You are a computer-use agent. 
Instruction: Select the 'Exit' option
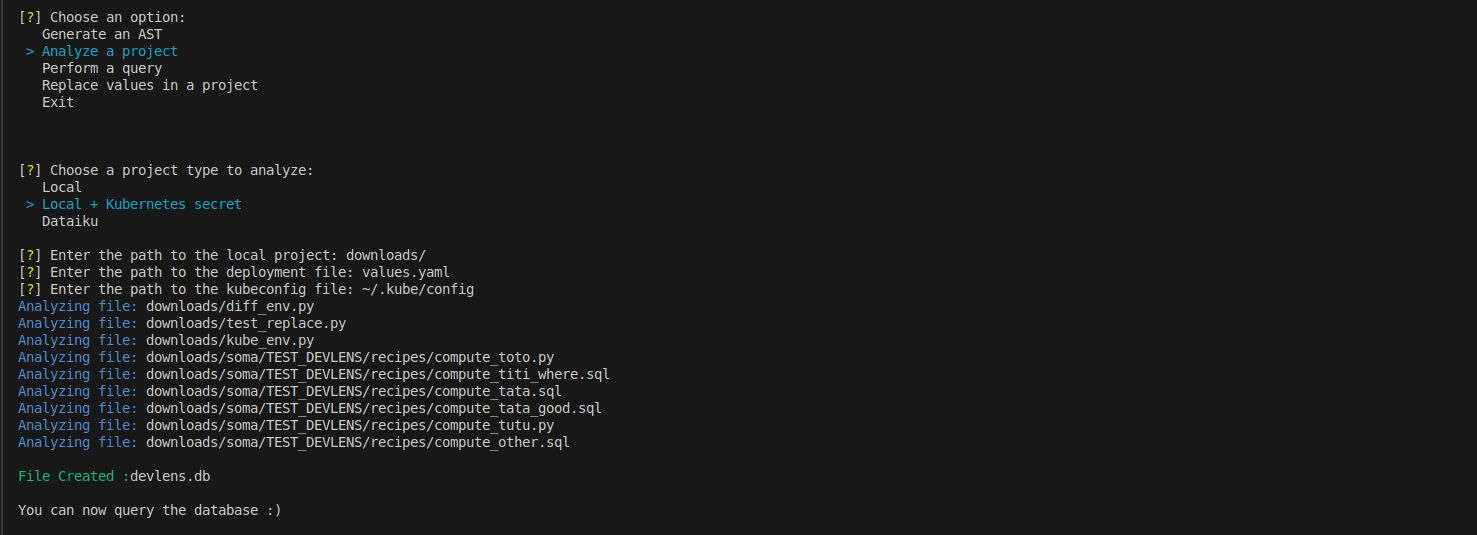[58, 102]
